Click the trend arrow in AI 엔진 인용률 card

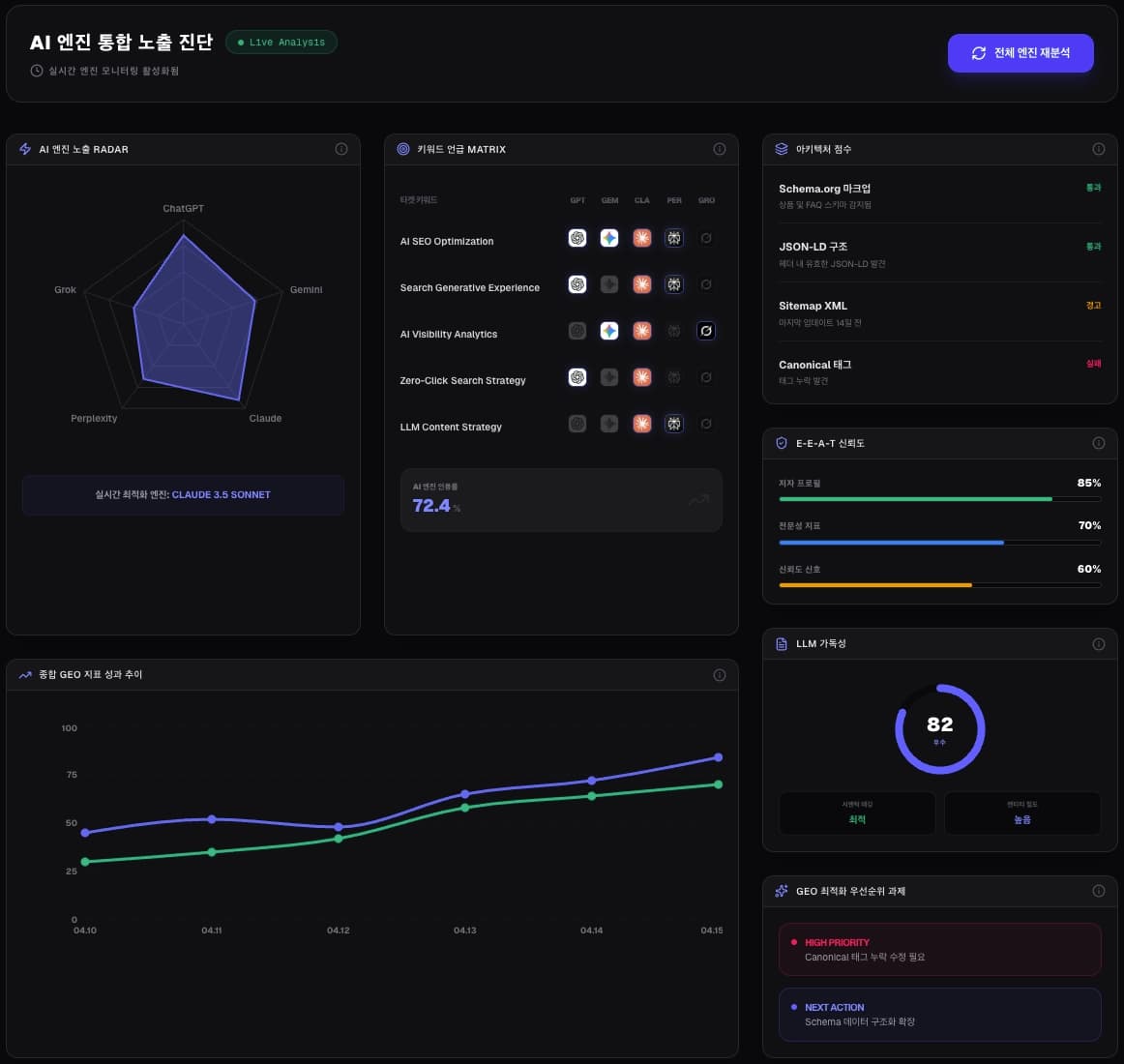coord(699,500)
